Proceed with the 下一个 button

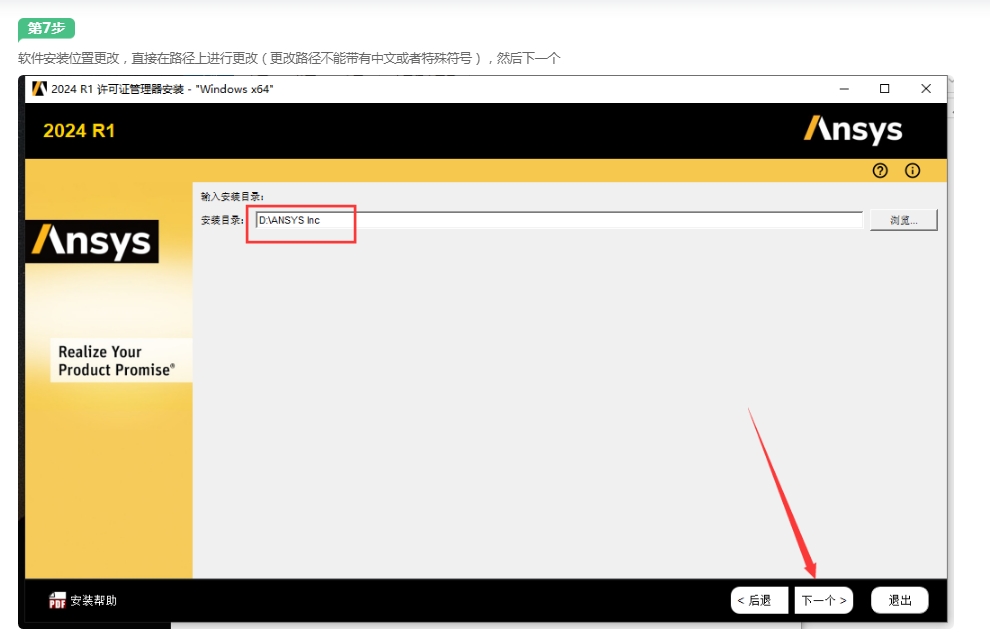(824, 600)
